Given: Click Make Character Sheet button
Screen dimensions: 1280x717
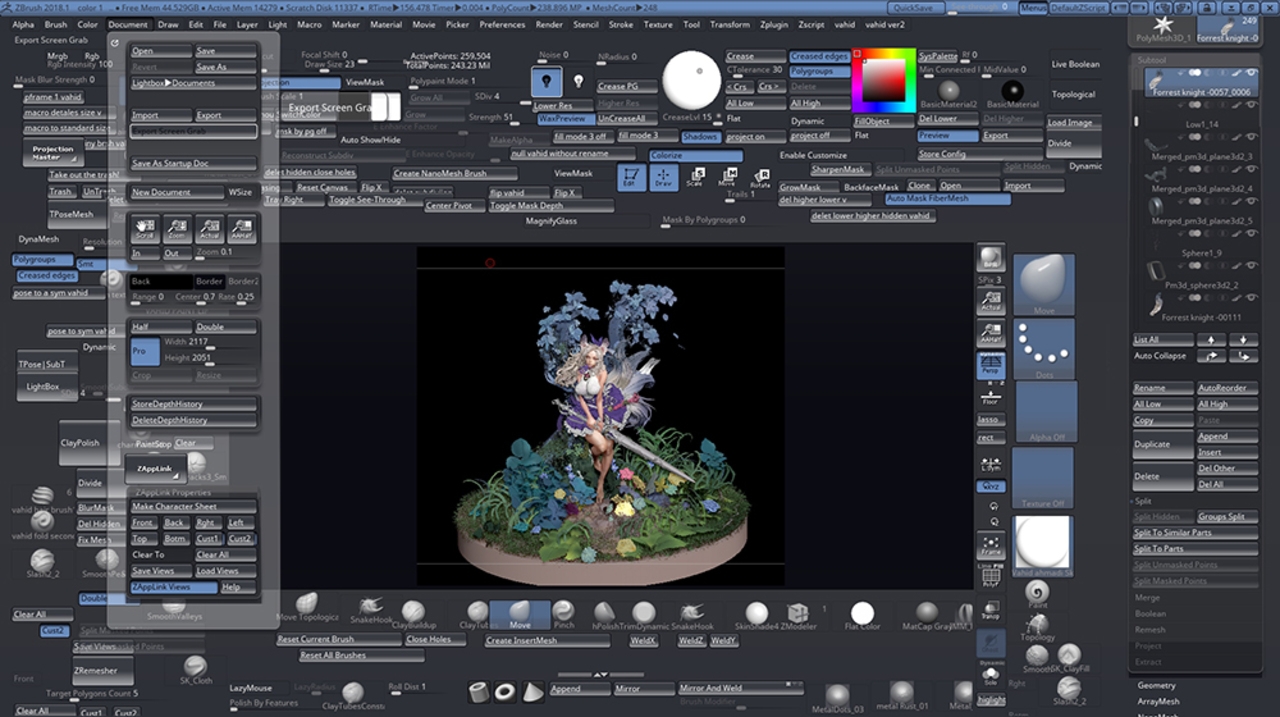Looking at the screenshot, I should pyautogui.click(x=194, y=507).
